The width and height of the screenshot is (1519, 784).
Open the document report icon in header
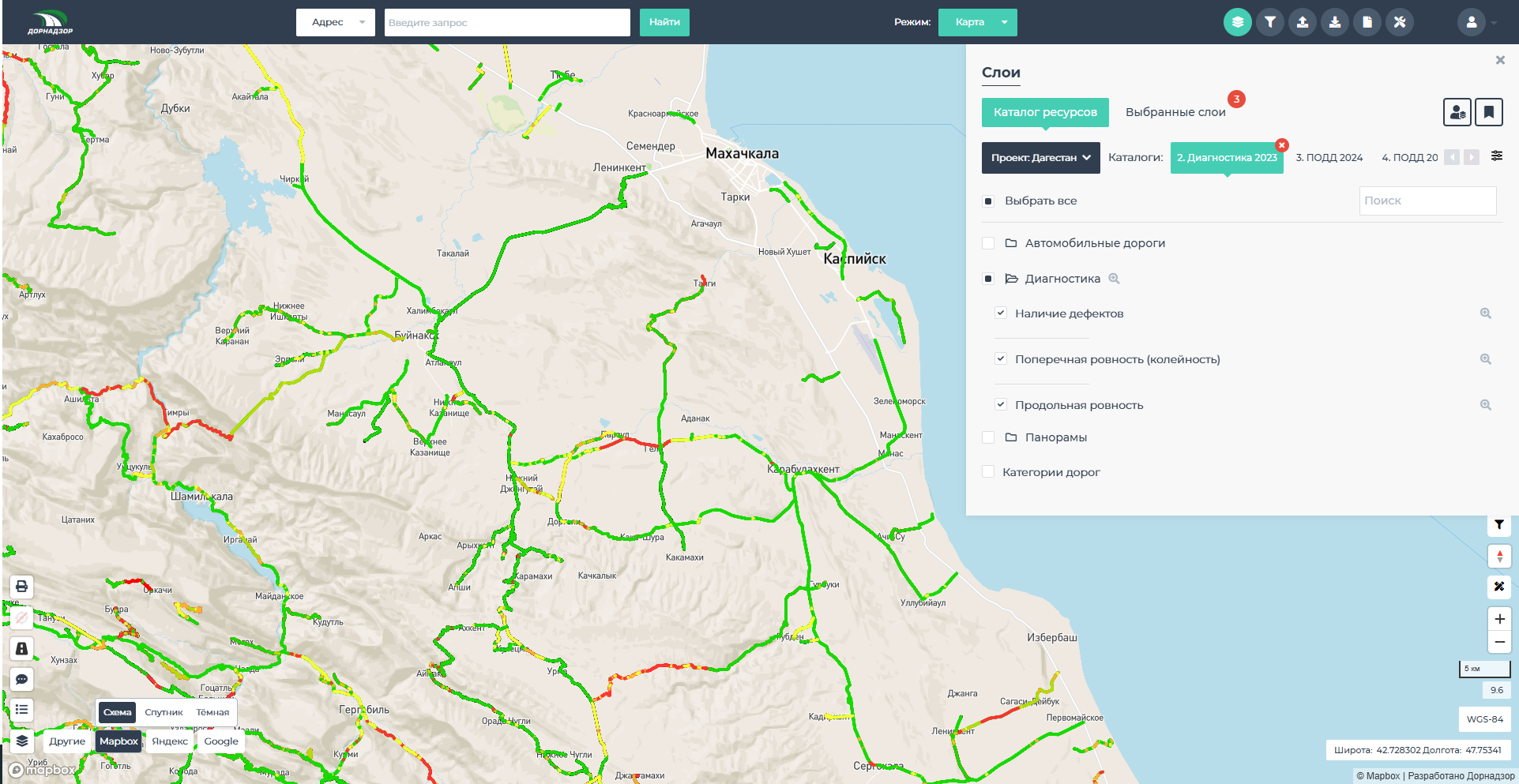pos(1367,22)
